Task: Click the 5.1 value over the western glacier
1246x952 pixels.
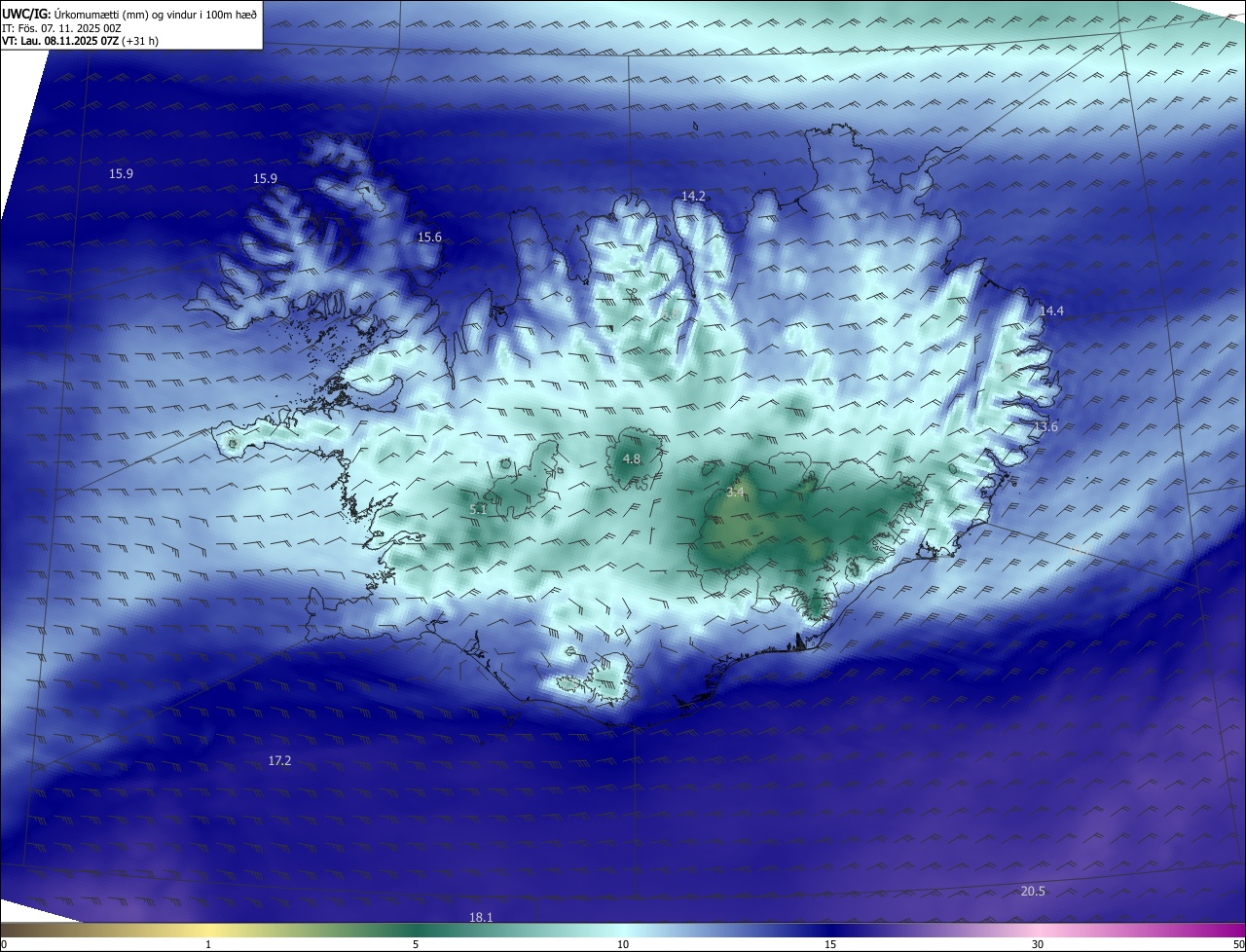Action: click(478, 510)
